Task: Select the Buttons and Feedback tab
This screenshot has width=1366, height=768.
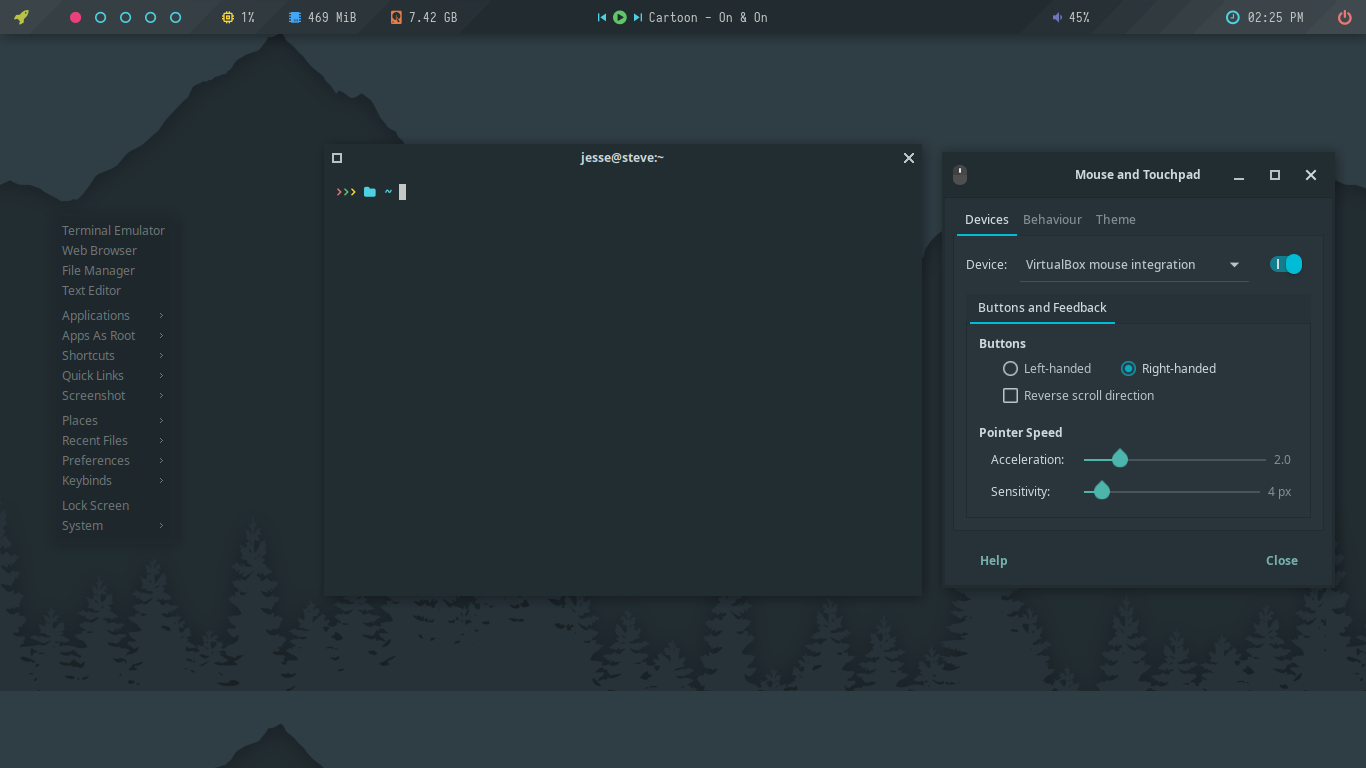Action: 1042,308
